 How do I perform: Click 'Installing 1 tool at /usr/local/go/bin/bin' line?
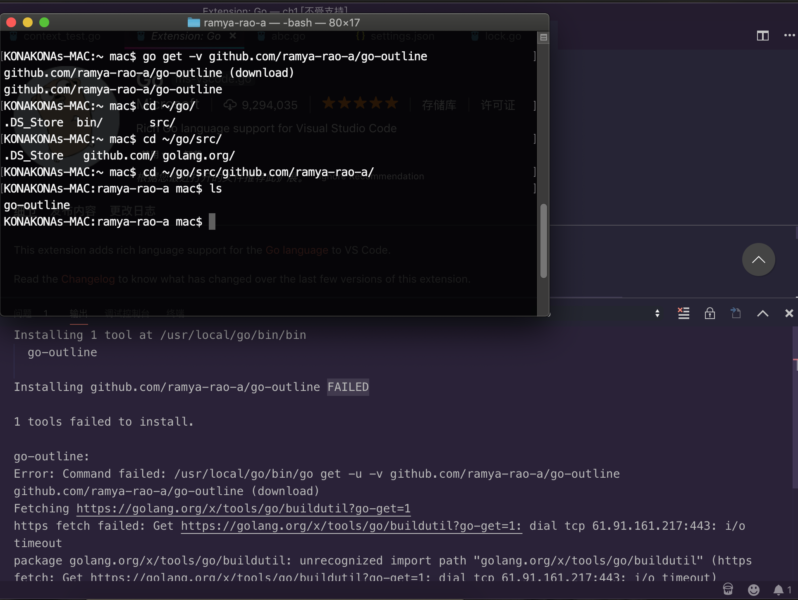(160, 335)
